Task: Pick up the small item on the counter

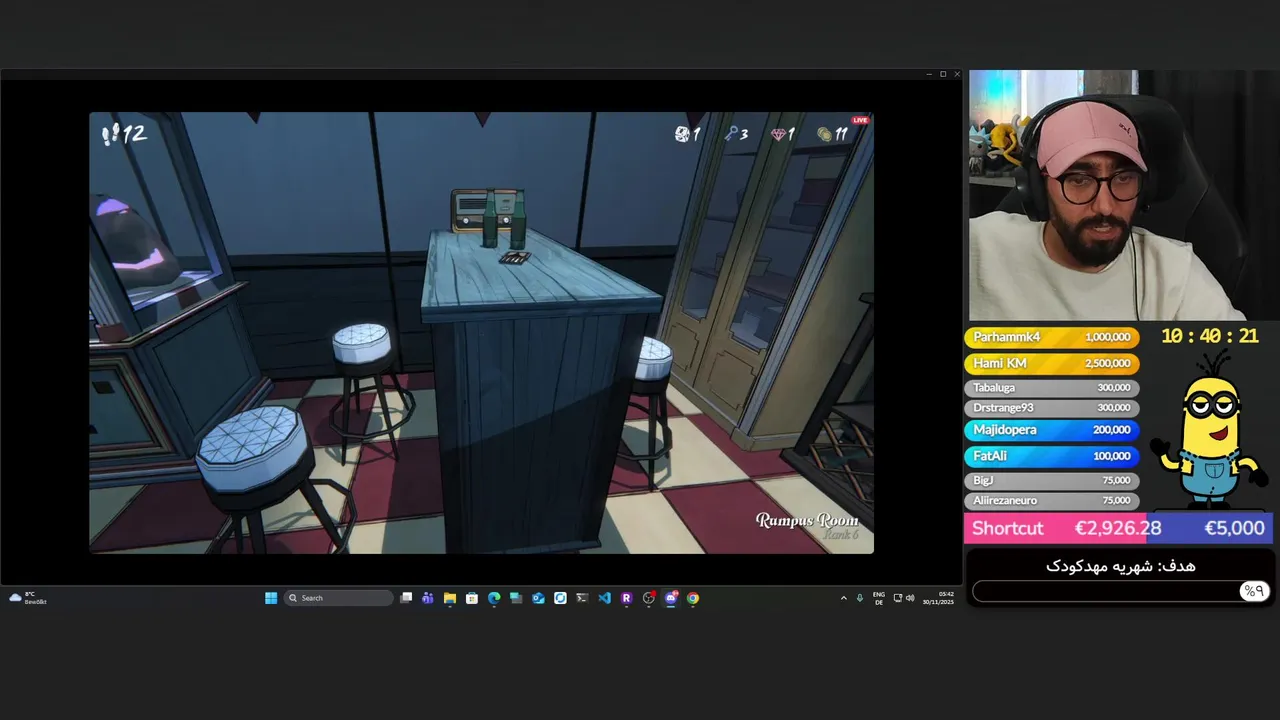Action: point(514,258)
